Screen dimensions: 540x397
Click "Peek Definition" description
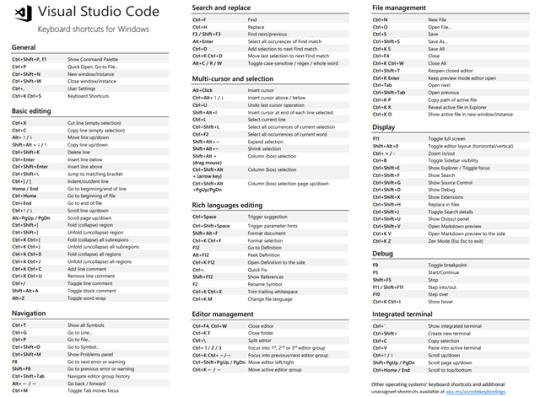tap(264, 255)
